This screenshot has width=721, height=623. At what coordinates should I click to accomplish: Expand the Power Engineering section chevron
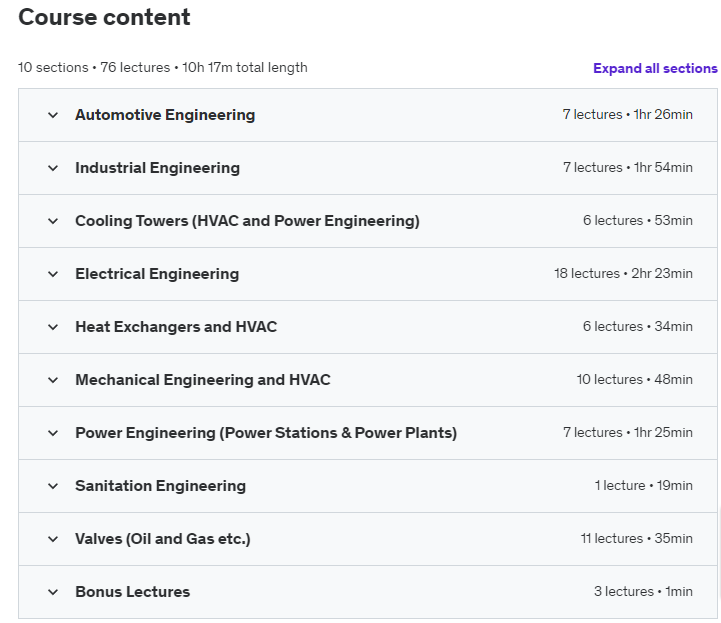click(x=53, y=433)
